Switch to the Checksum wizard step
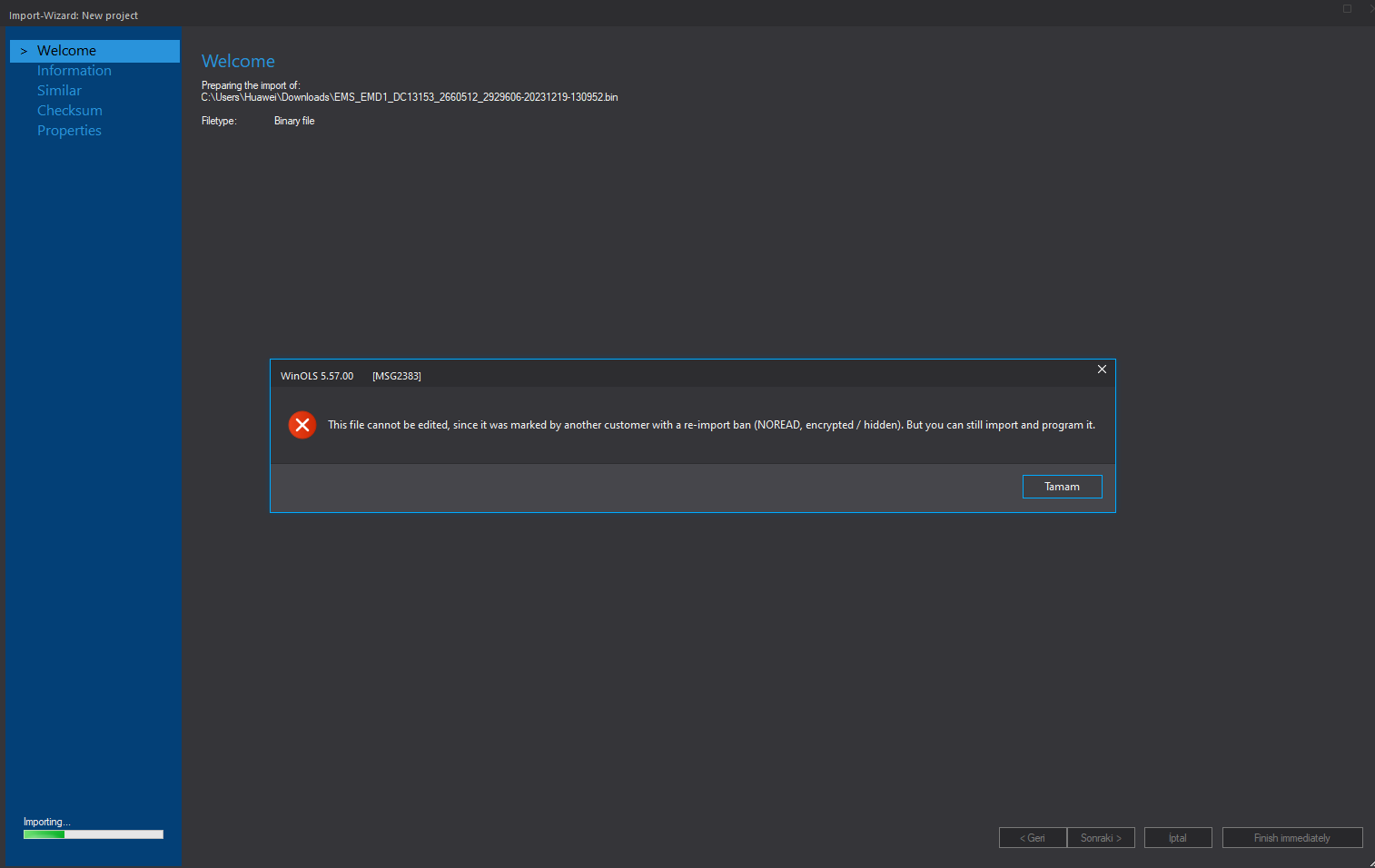The width and height of the screenshot is (1375, 868). [x=70, y=111]
